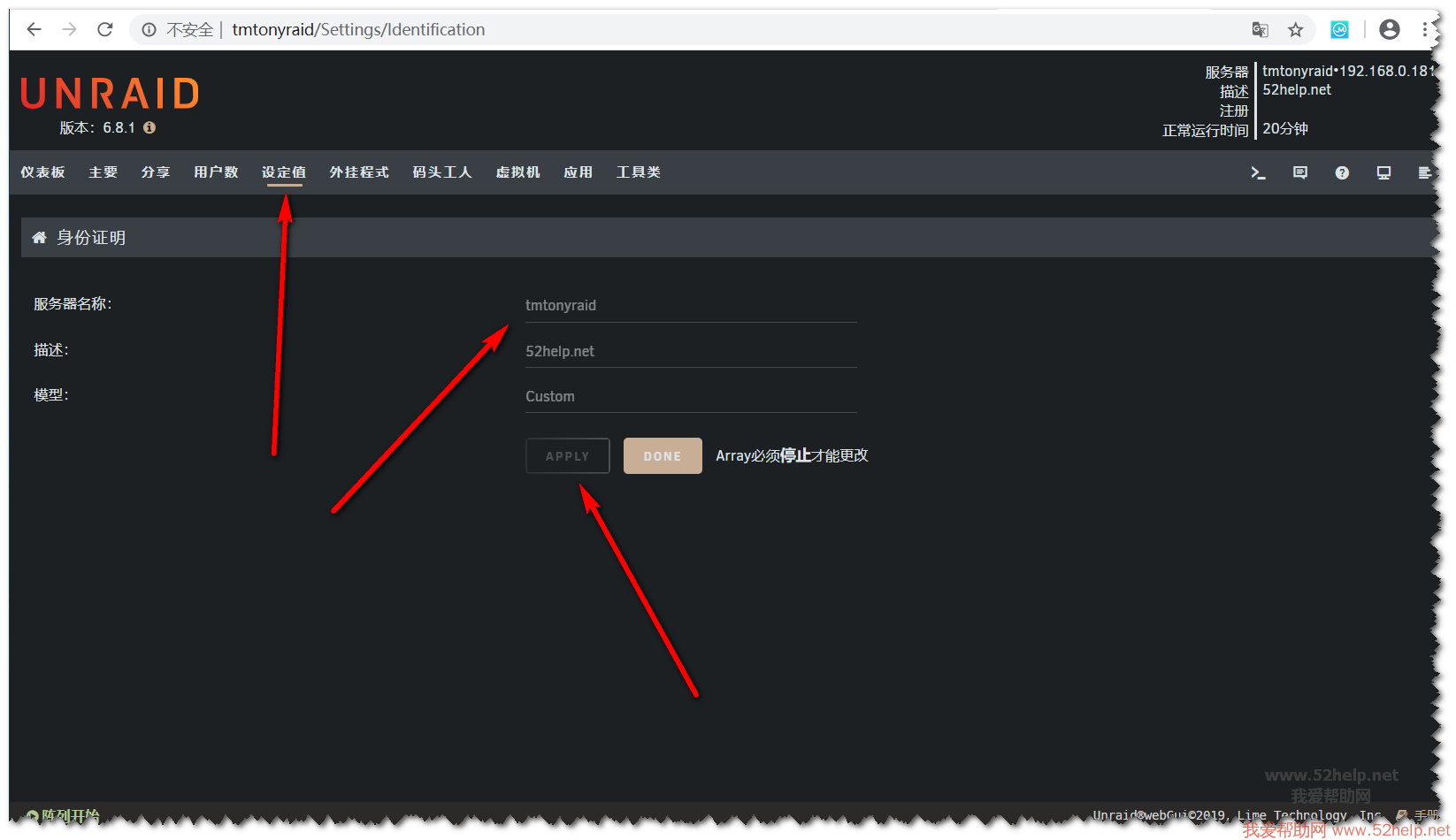
Task: Open the system info monitor icon
Action: [1383, 173]
